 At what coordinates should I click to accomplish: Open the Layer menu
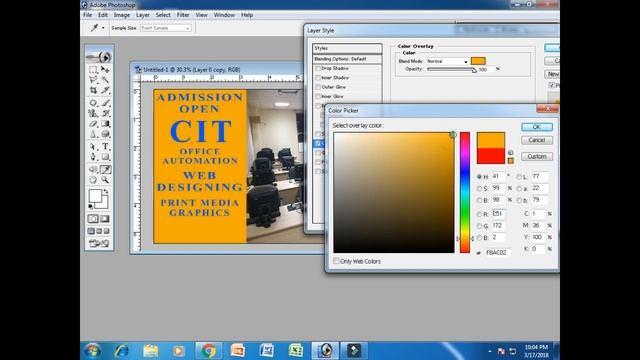click(x=142, y=15)
